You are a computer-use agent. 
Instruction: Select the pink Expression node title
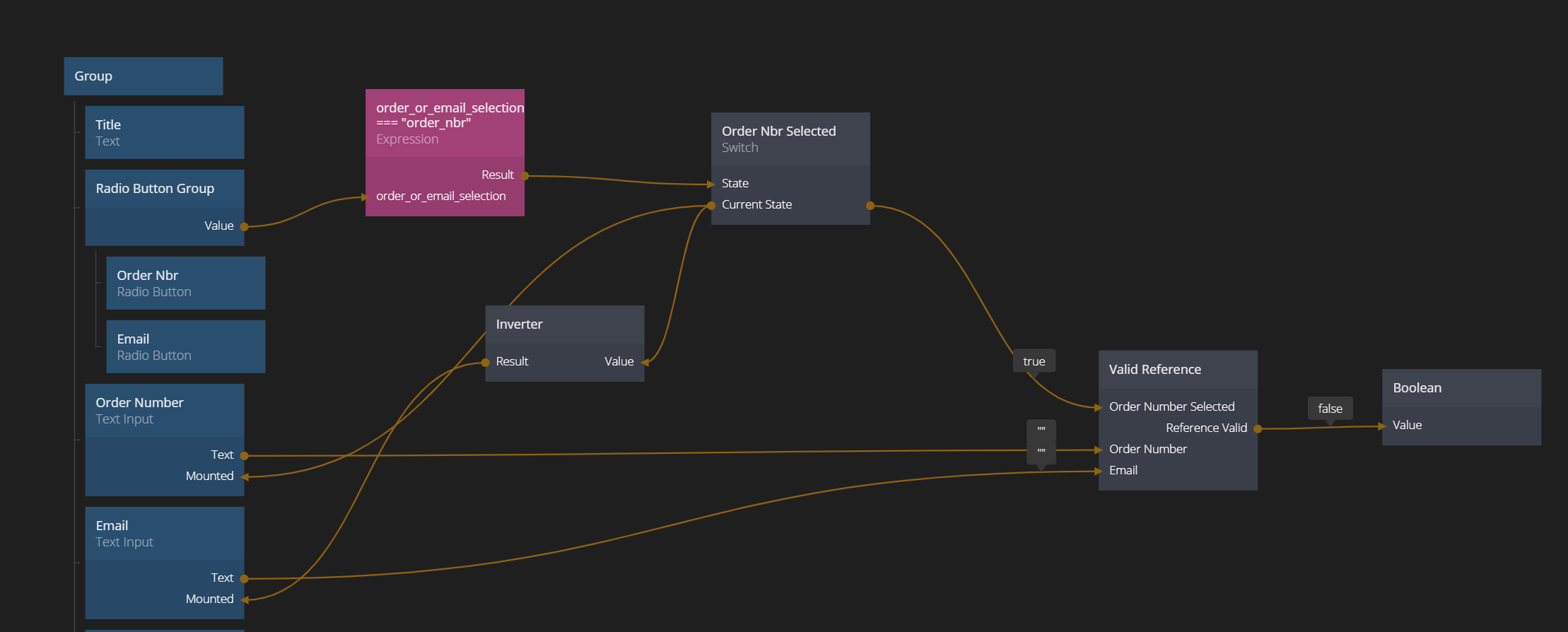[444, 123]
